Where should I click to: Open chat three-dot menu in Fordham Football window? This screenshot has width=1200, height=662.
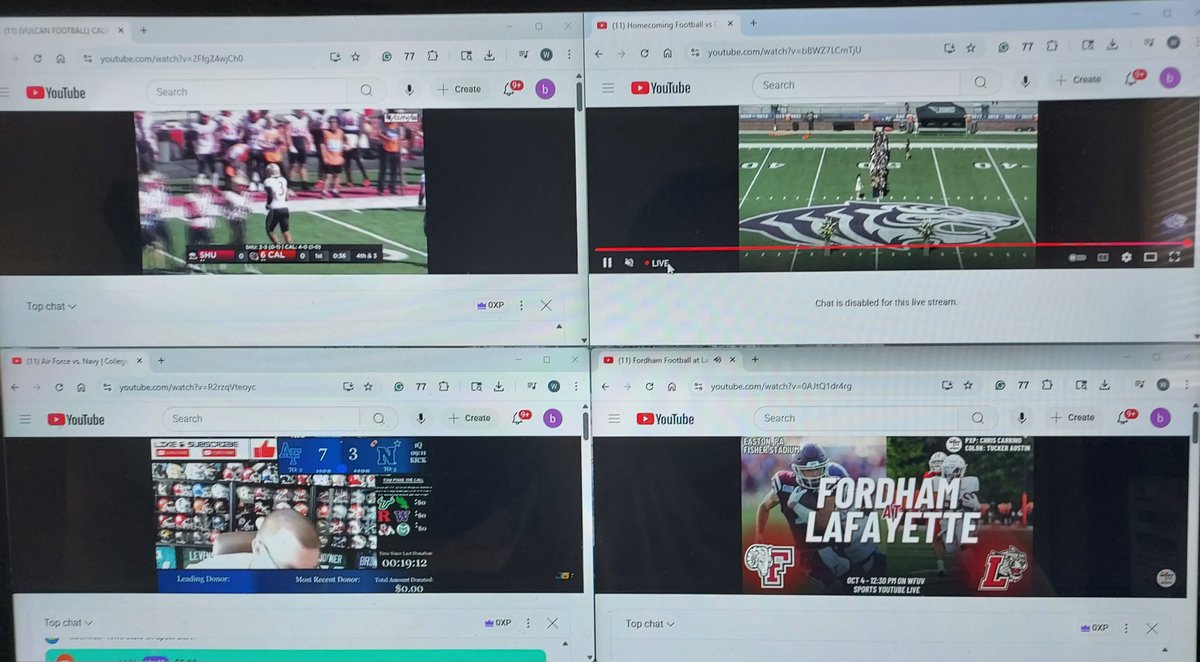pyautogui.click(x=1124, y=628)
